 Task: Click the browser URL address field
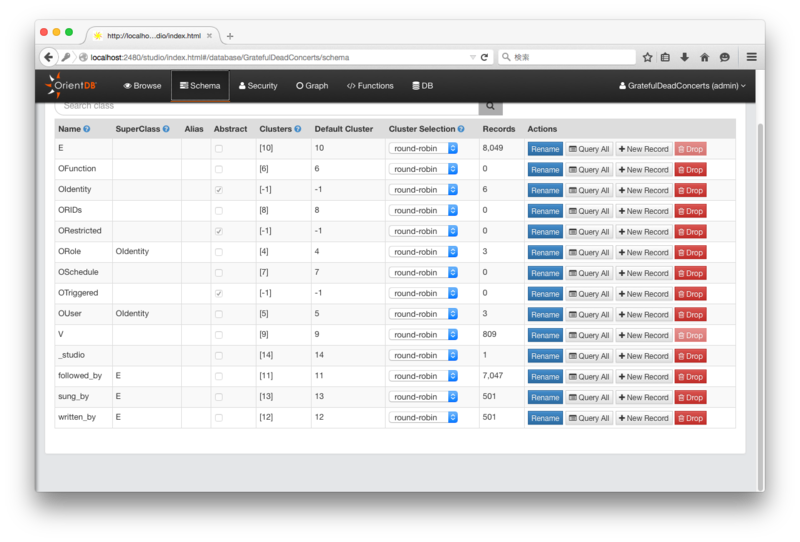click(x=278, y=57)
